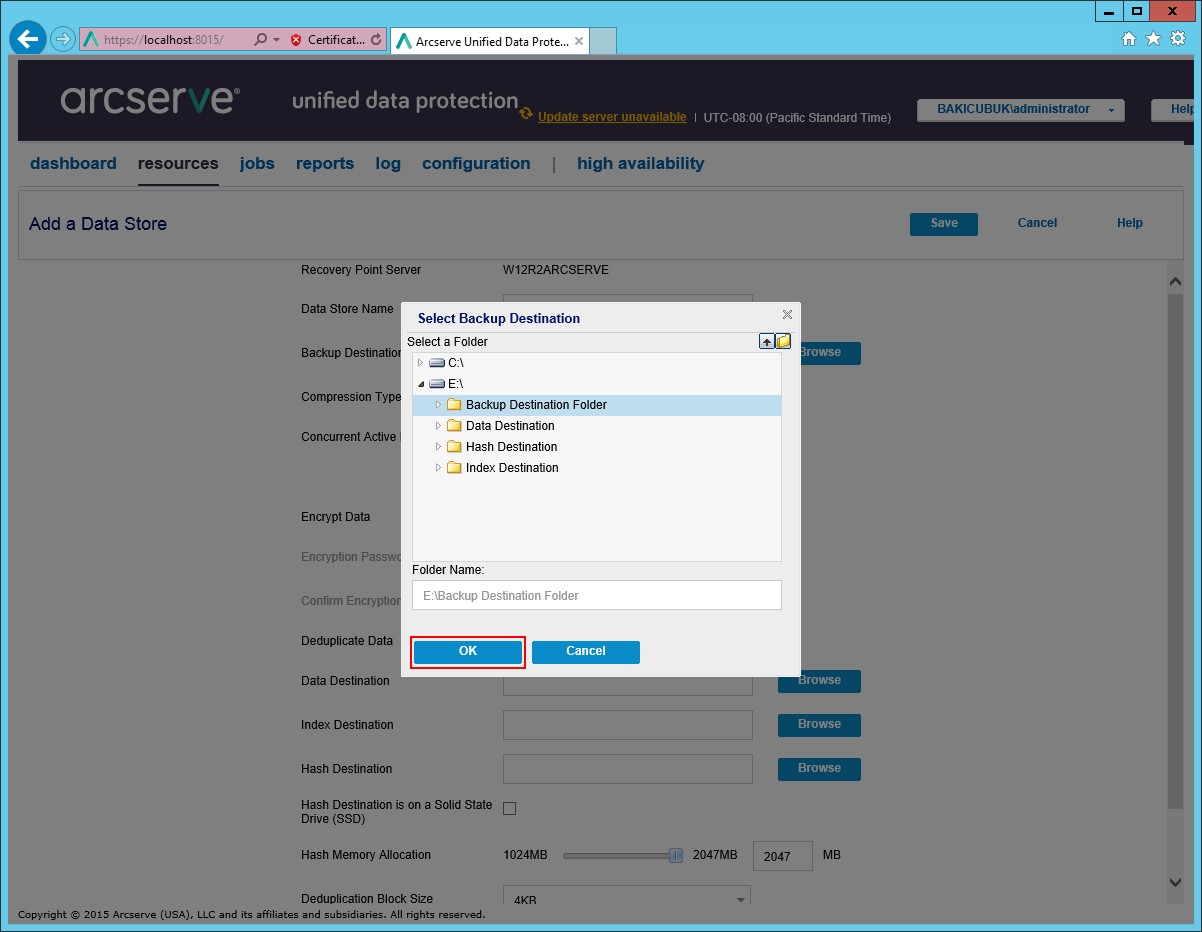Click the E:\ drive icon

[437, 384]
